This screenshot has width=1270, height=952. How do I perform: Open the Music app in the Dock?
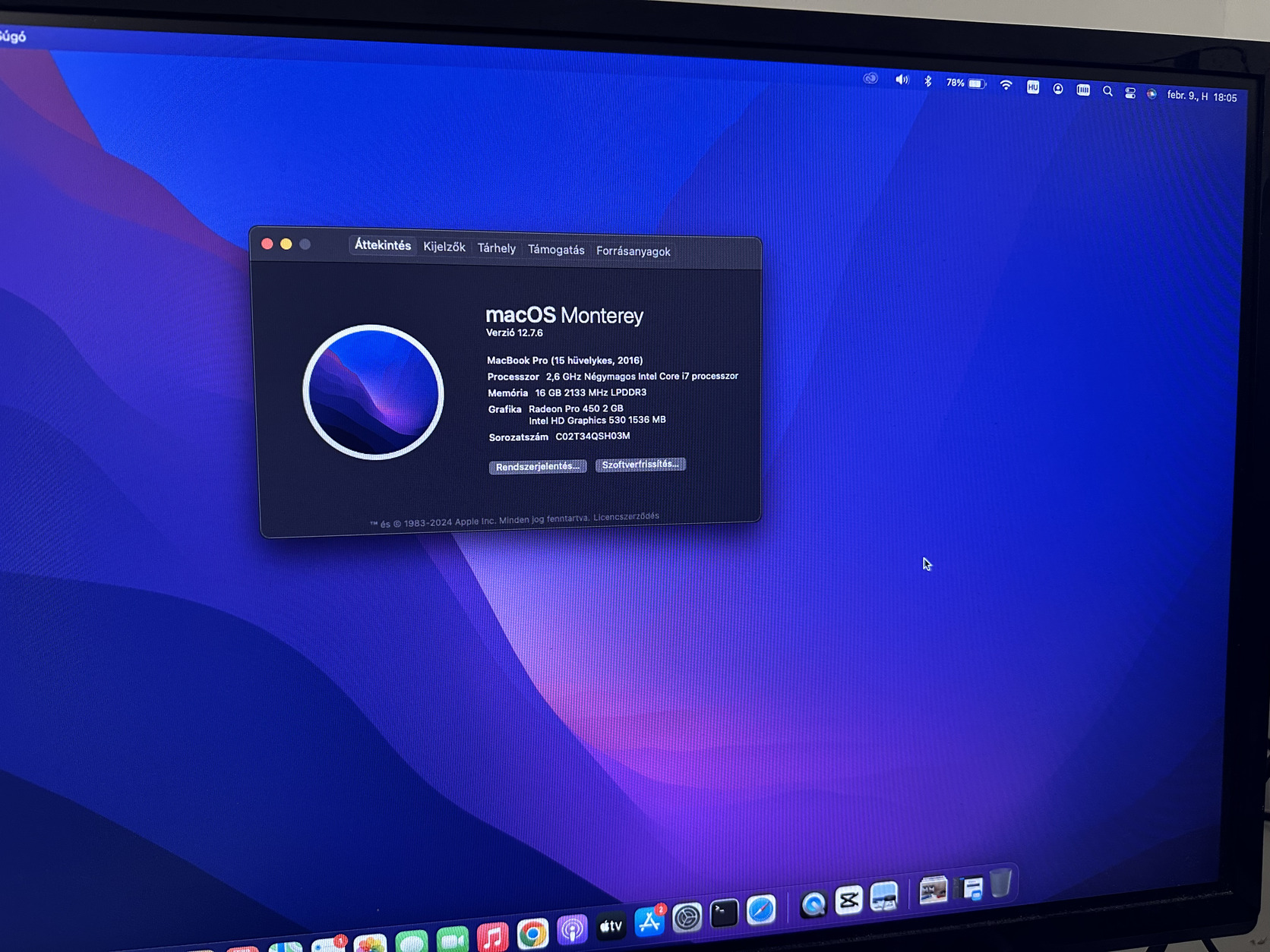(x=492, y=936)
